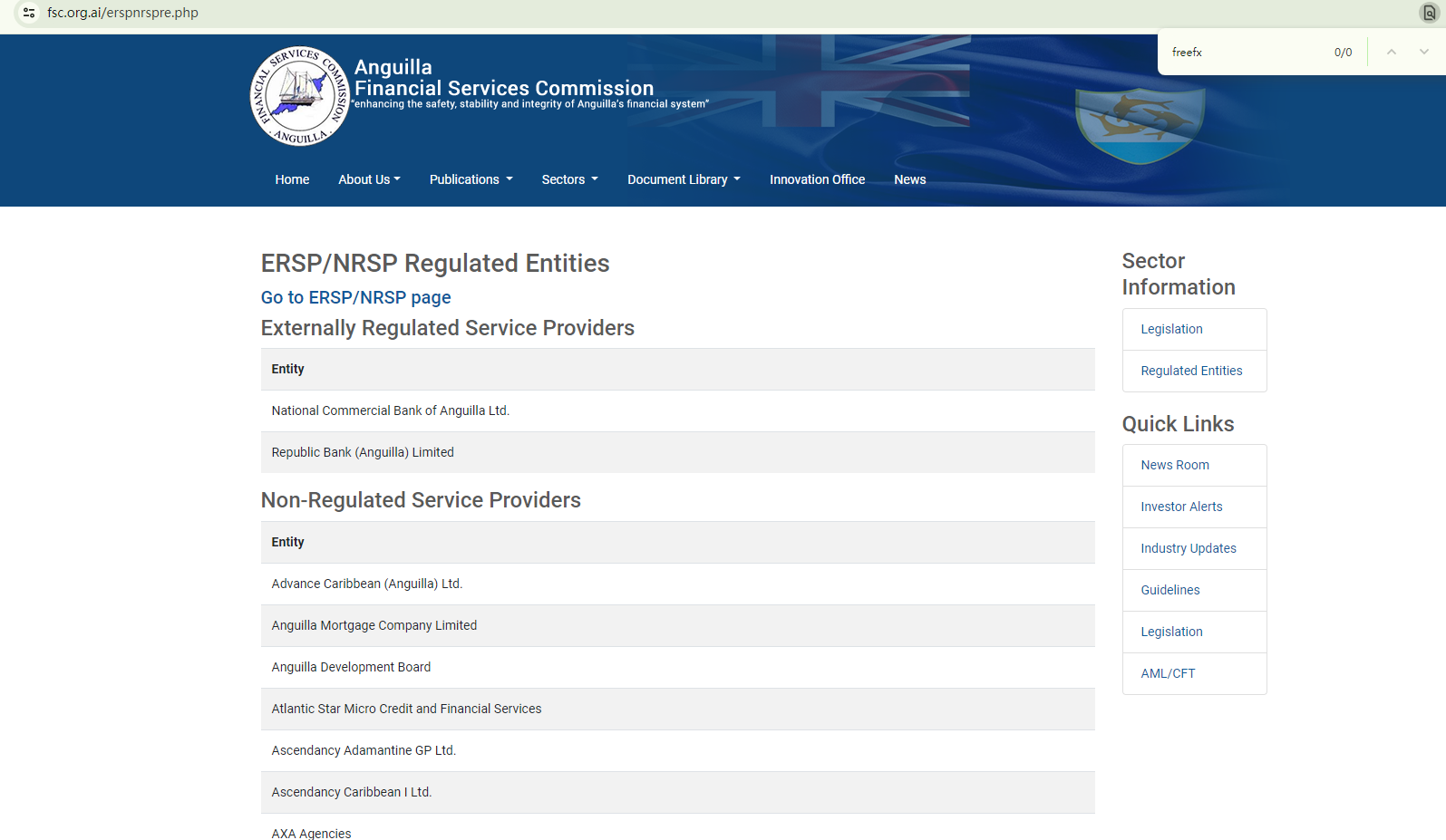
Task: Select Ascendancy Caribbean I Ltd. row
Action: [677, 792]
